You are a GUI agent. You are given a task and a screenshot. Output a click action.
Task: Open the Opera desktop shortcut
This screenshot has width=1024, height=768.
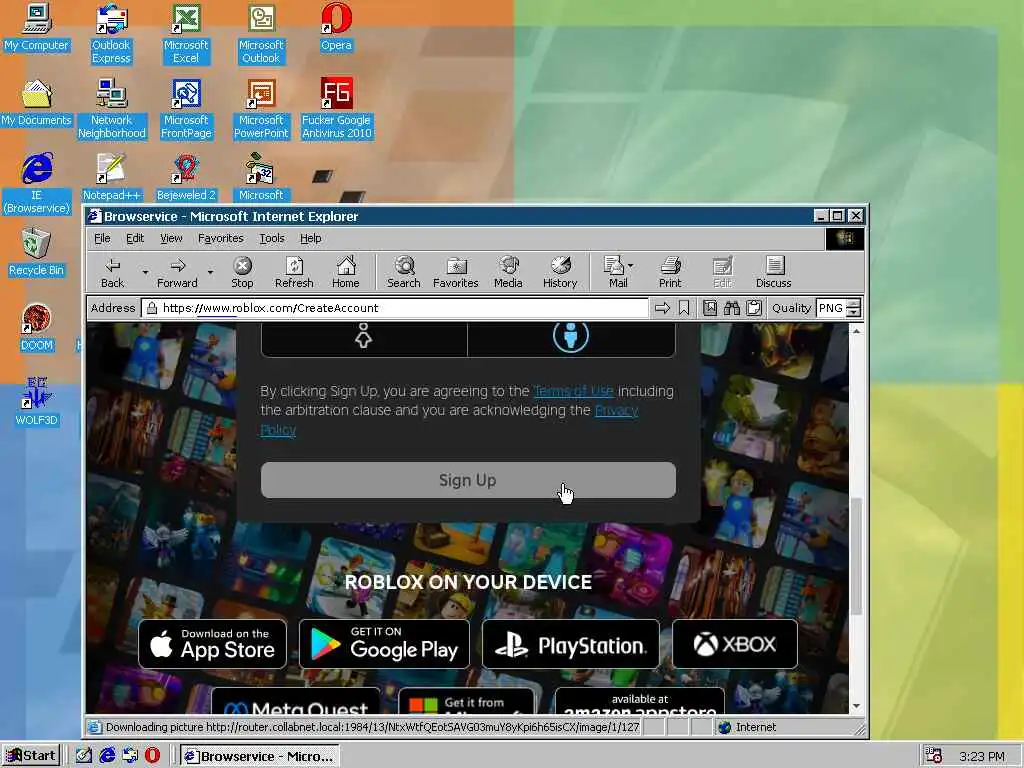pyautogui.click(x=336, y=27)
